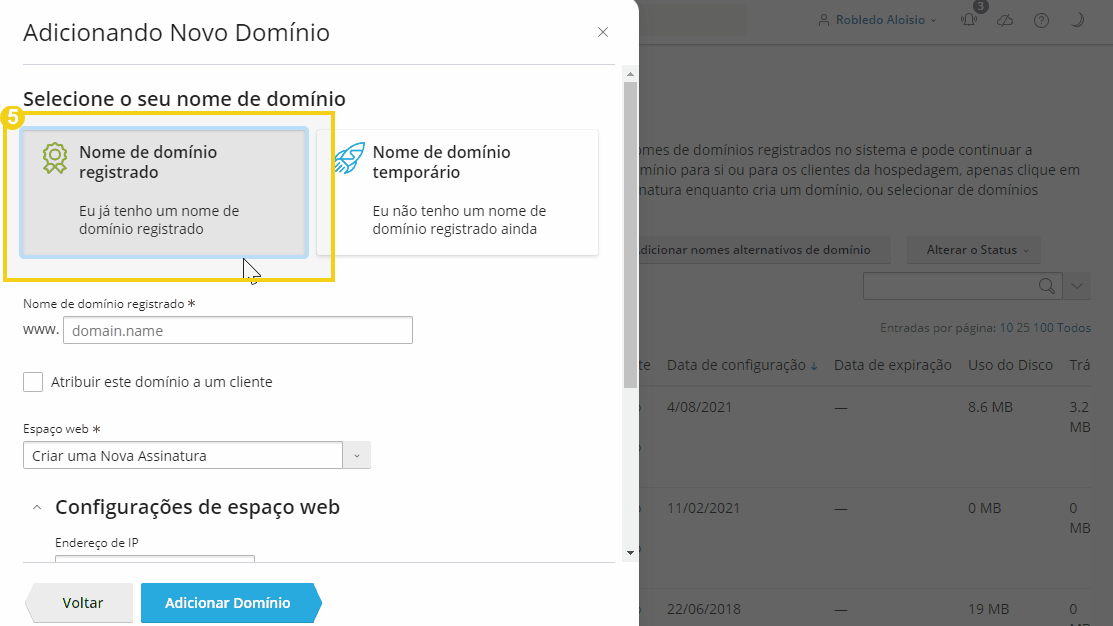Click the cloud sync status icon
The image size is (1113, 626).
coord(1005,20)
